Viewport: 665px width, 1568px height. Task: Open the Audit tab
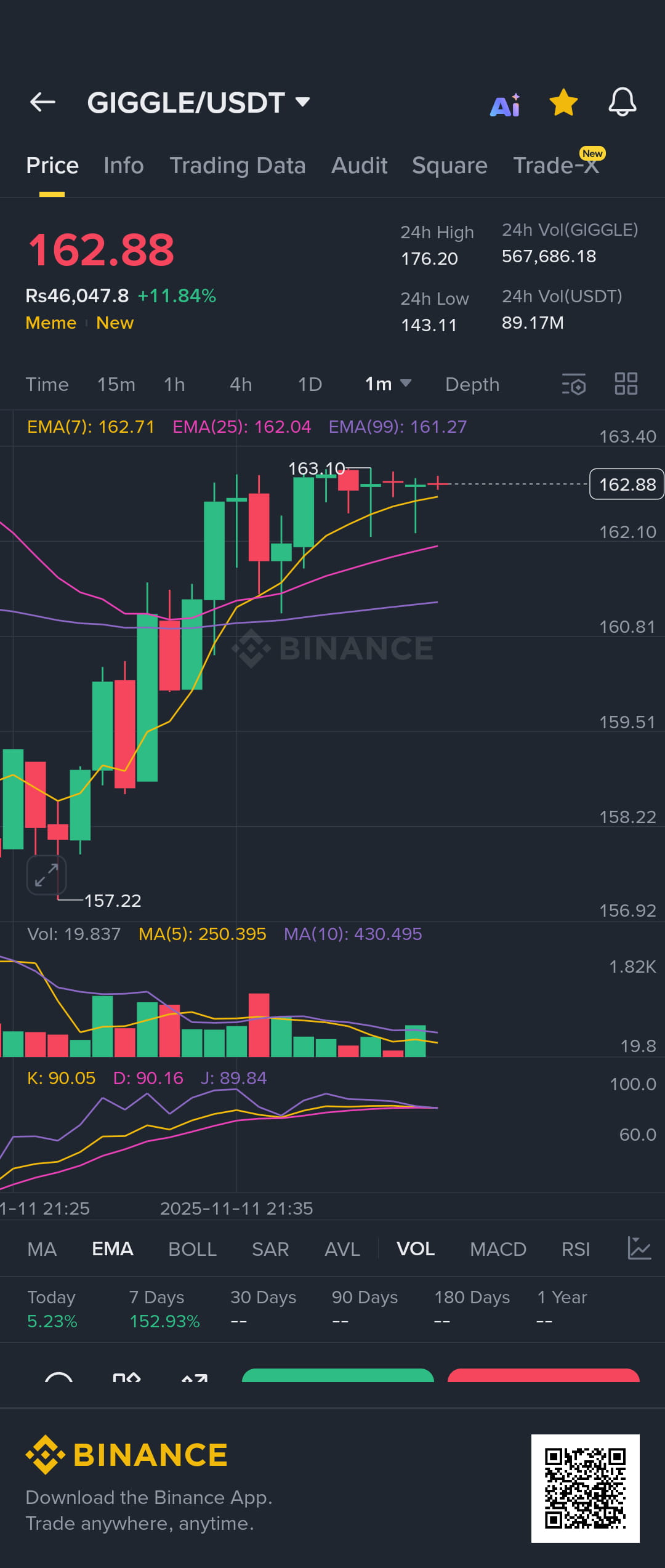tap(360, 166)
